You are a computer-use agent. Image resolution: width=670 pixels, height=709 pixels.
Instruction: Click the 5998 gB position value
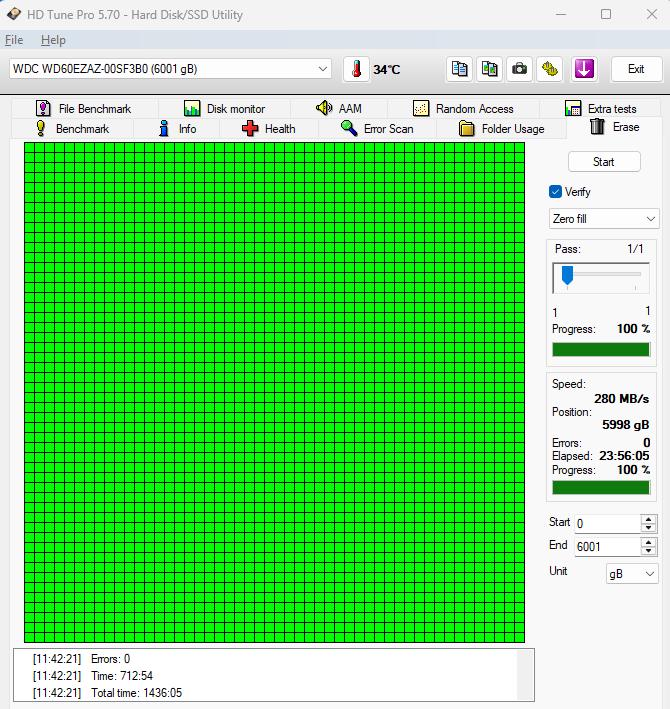[x=625, y=425]
